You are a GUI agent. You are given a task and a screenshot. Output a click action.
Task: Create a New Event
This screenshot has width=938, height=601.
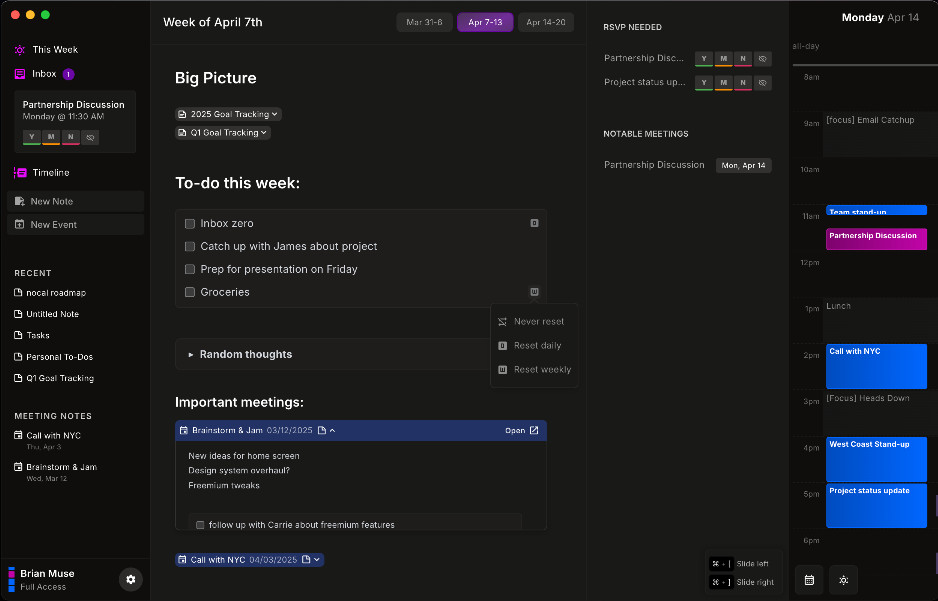click(x=75, y=225)
